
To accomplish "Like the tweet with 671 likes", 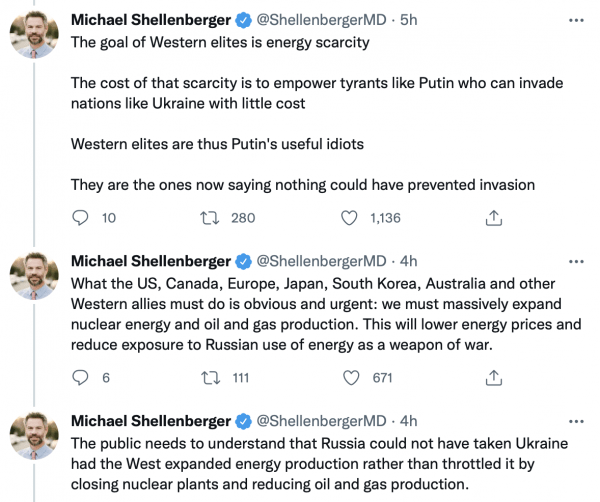I will coord(350,377).
